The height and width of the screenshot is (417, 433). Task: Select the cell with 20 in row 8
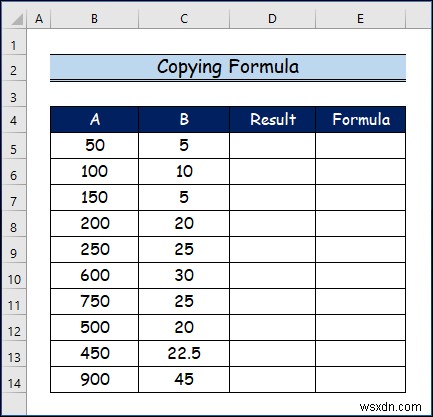(184, 224)
